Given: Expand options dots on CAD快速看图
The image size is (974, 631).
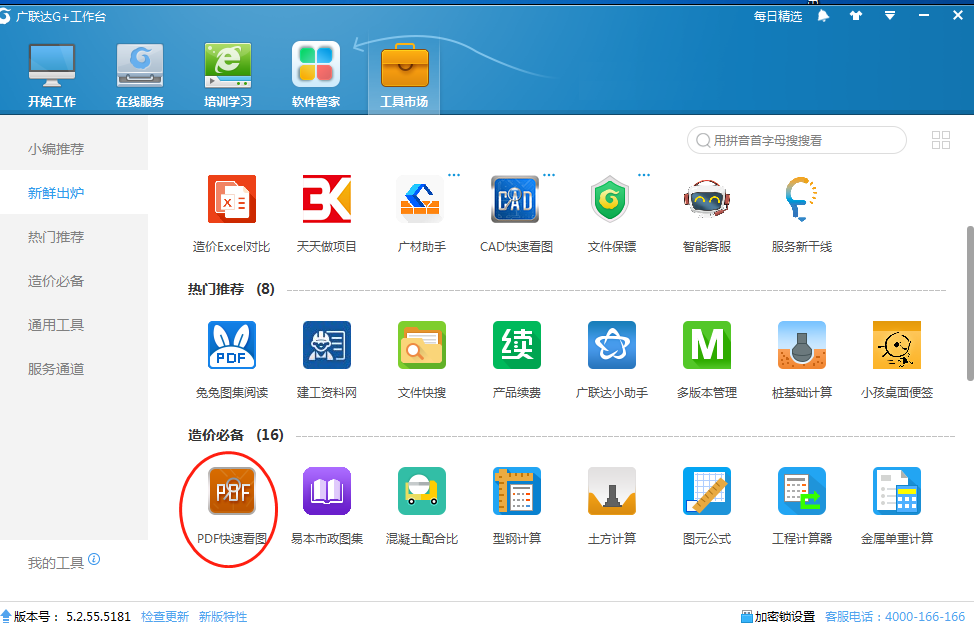Looking at the screenshot, I should tap(549, 175).
